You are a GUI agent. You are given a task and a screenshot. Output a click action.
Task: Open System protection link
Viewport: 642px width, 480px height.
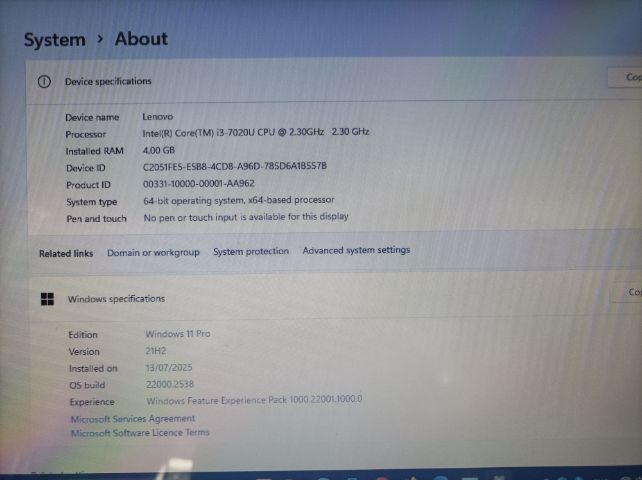(251, 251)
